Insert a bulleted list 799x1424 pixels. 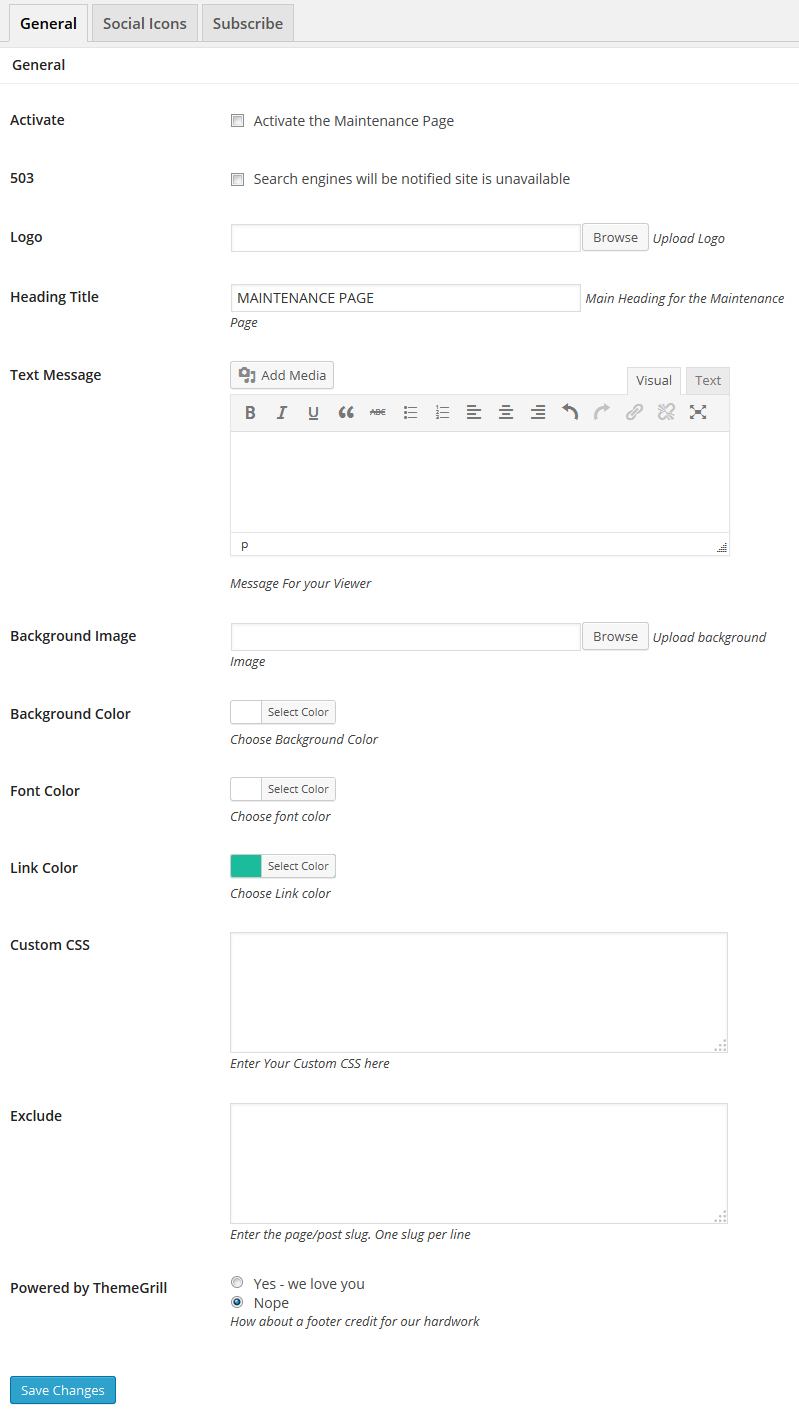click(x=410, y=412)
